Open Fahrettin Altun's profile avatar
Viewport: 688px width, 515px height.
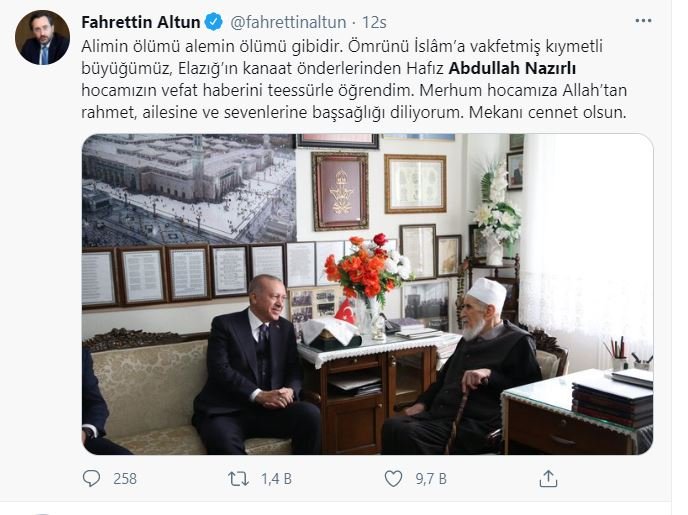(x=42, y=38)
